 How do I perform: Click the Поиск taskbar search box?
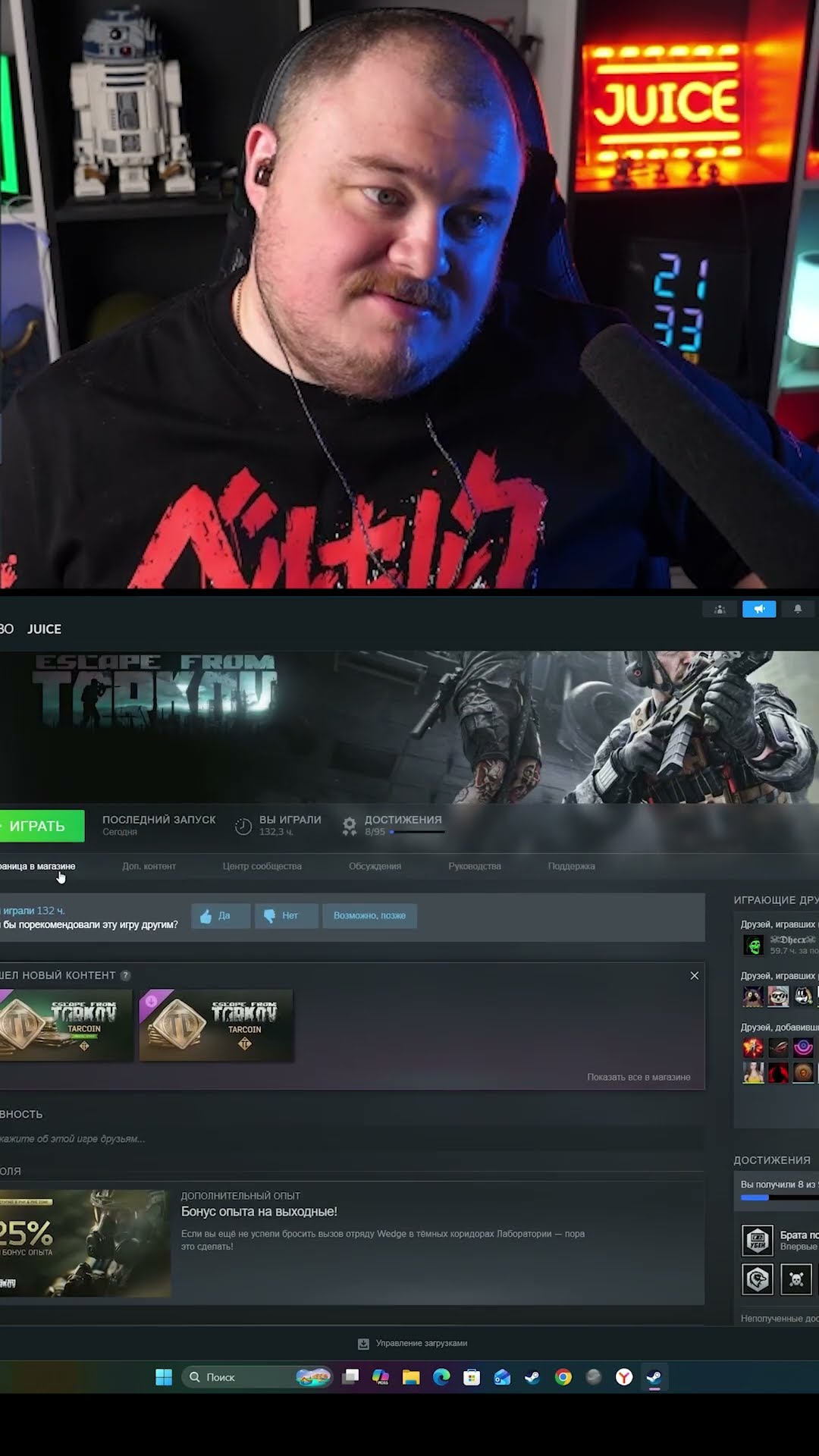257,1377
